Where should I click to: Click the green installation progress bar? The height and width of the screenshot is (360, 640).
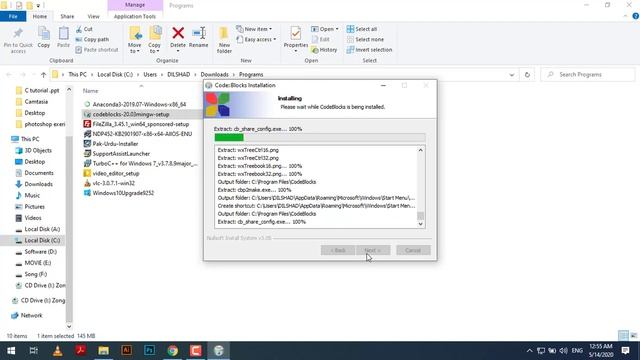(x=229, y=138)
